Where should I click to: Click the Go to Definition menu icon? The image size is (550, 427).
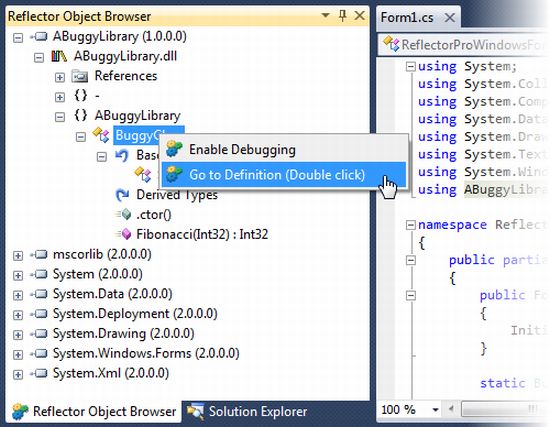click(x=174, y=174)
